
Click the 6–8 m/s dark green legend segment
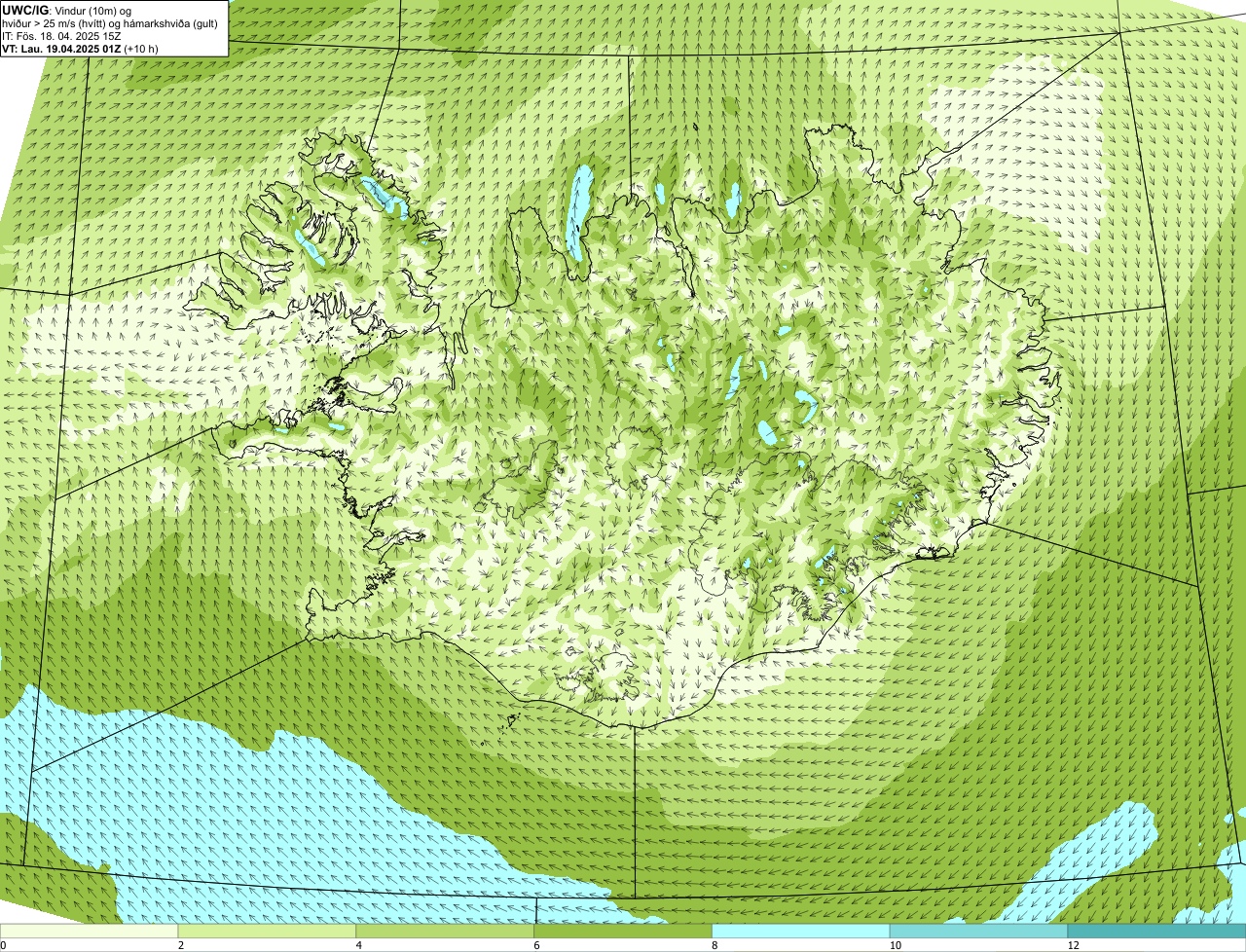pos(623,931)
